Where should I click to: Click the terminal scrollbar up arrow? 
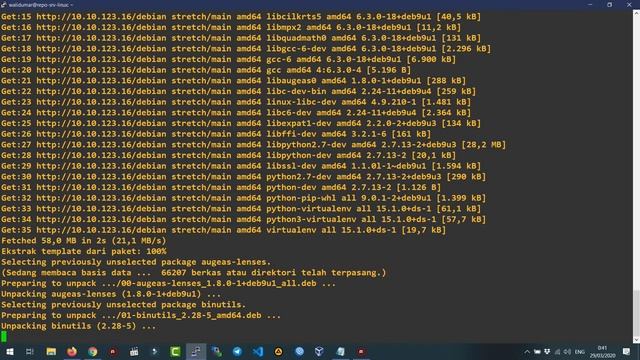pyautogui.click(x=636, y=13)
